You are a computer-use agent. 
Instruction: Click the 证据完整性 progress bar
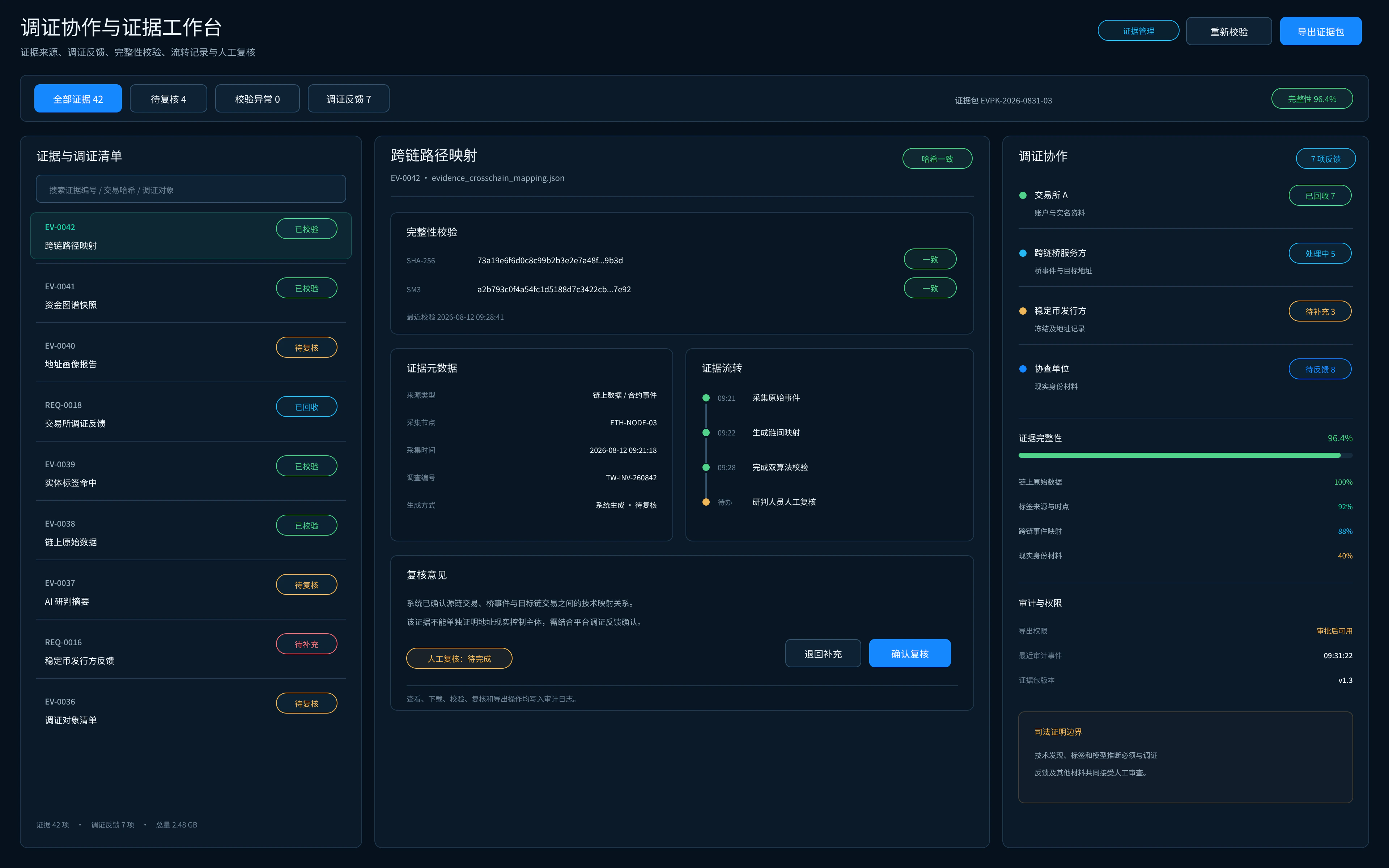(x=1185, y=455)
